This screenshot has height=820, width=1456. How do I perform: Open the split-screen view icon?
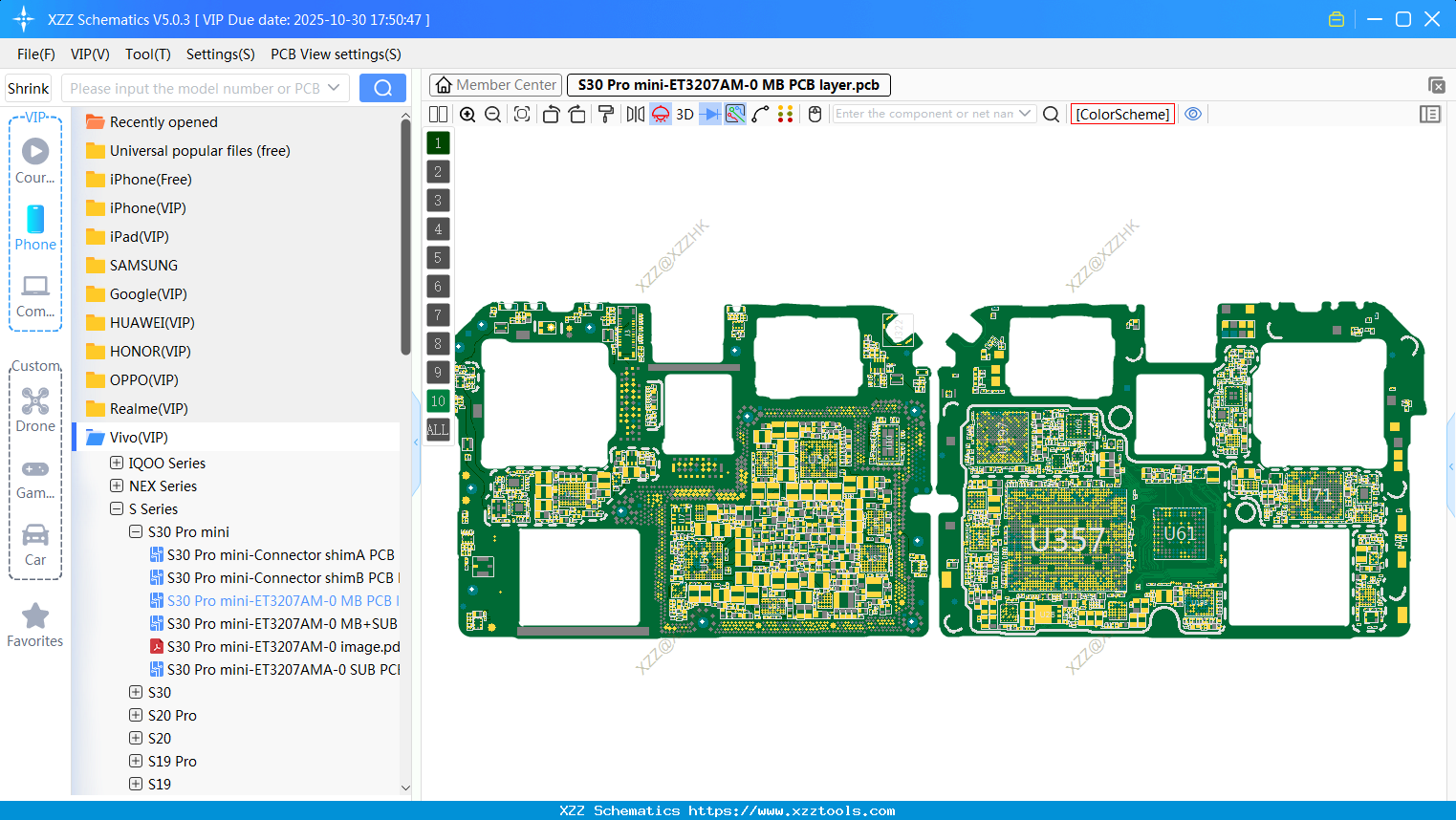coord(438,114)
